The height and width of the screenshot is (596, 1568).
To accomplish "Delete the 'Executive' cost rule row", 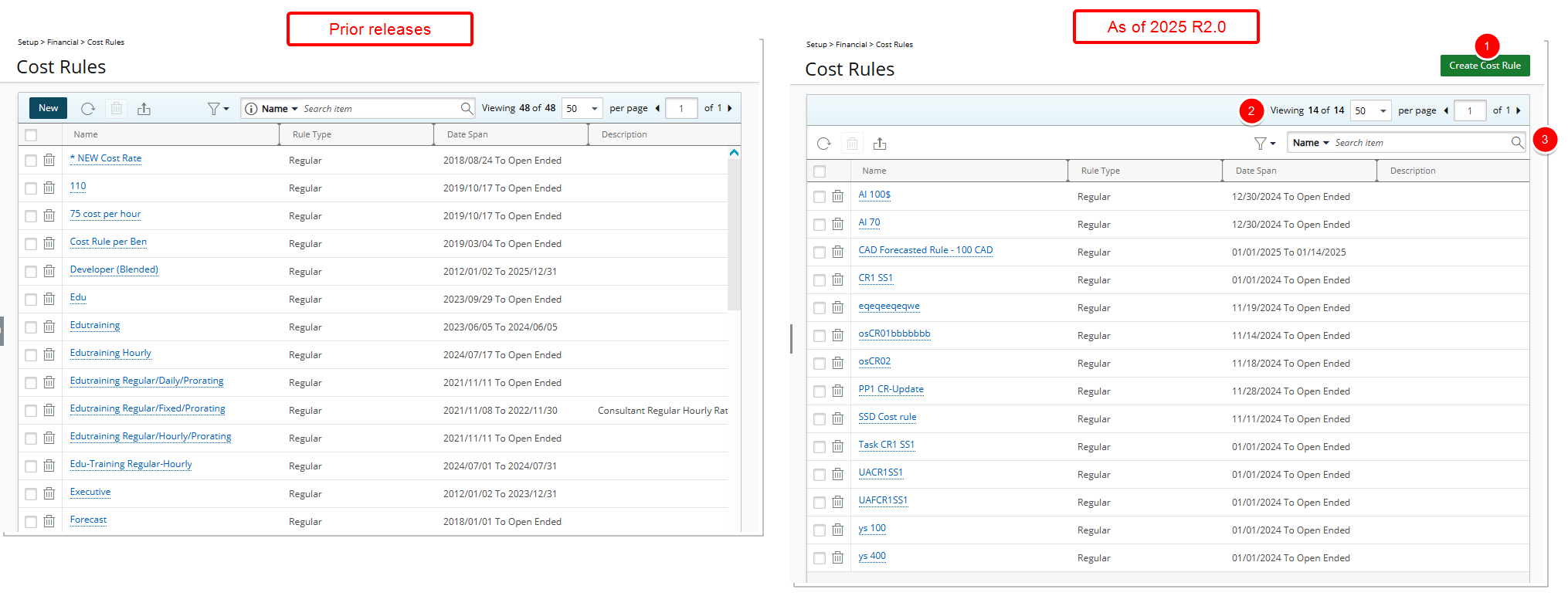I will click(x=49, y=493).
